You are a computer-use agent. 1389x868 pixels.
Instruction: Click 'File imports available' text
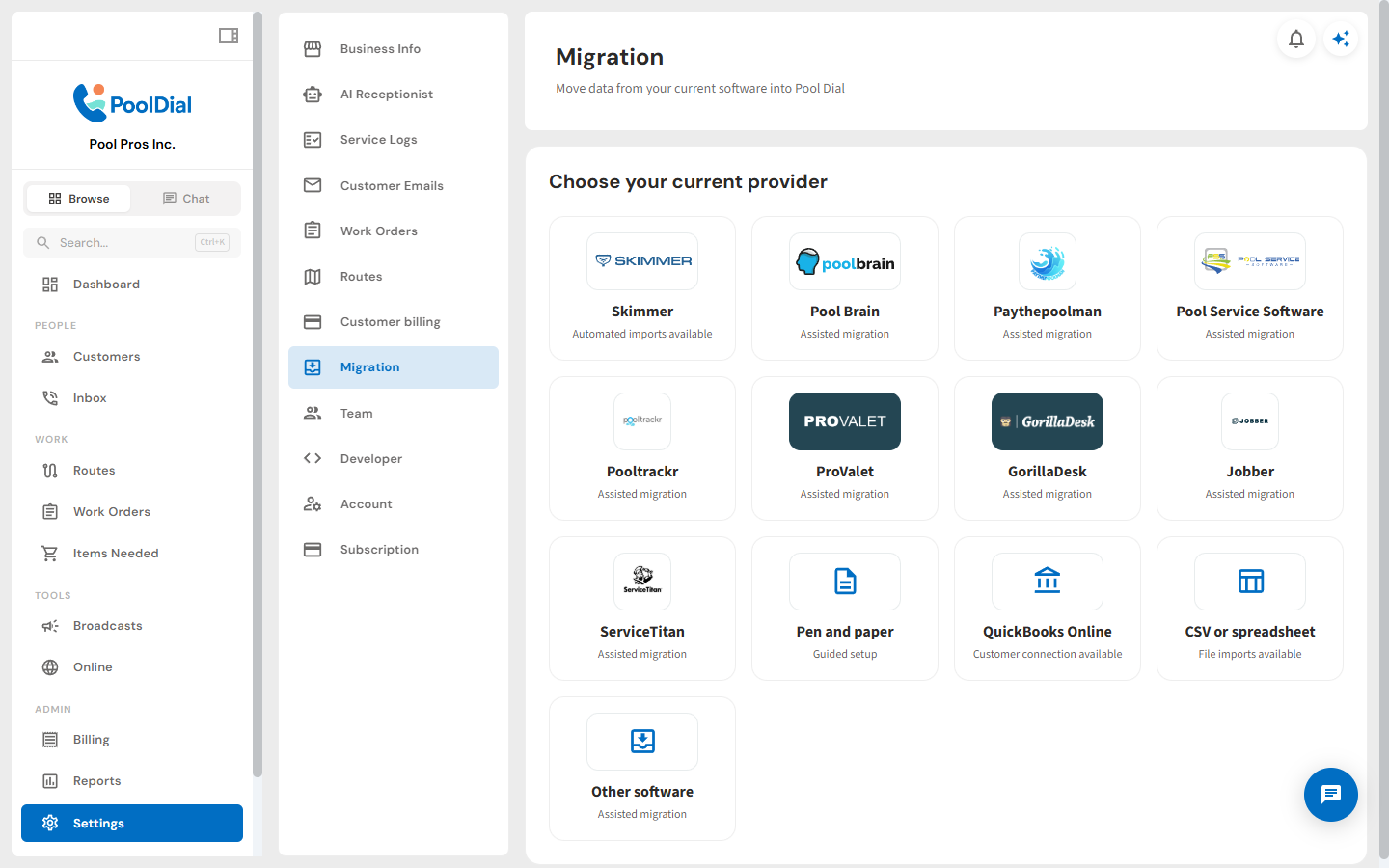pyautogui.click(x=1250, y=654)
